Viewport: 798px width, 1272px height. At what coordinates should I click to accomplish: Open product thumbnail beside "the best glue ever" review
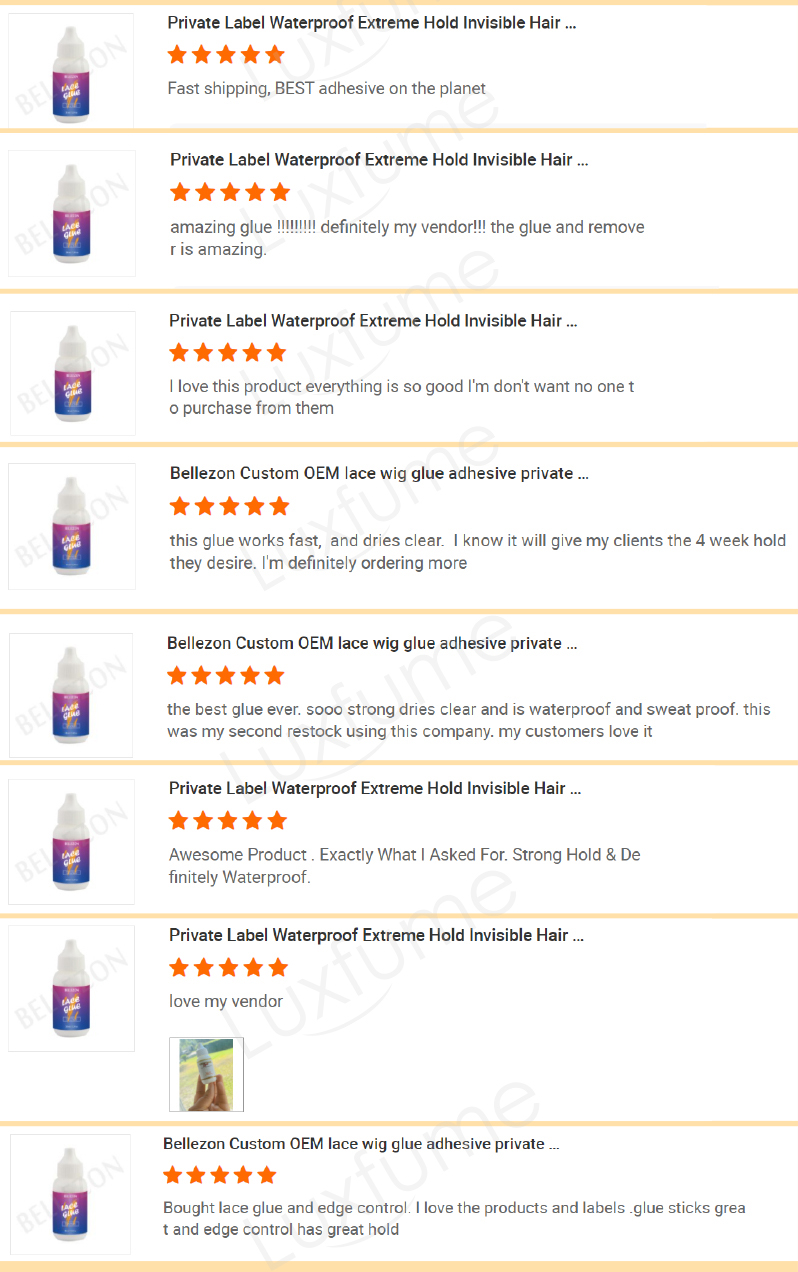[x=72, y=695]
